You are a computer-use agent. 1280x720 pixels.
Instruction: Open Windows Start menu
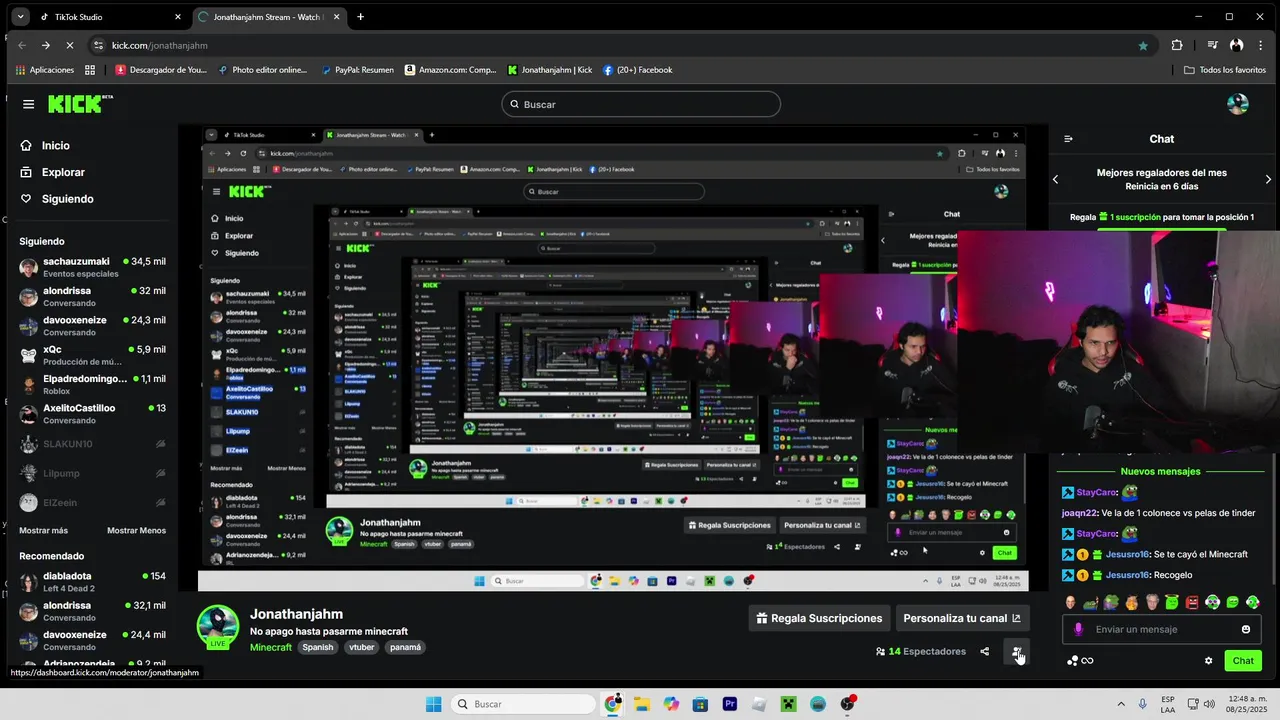433,704
